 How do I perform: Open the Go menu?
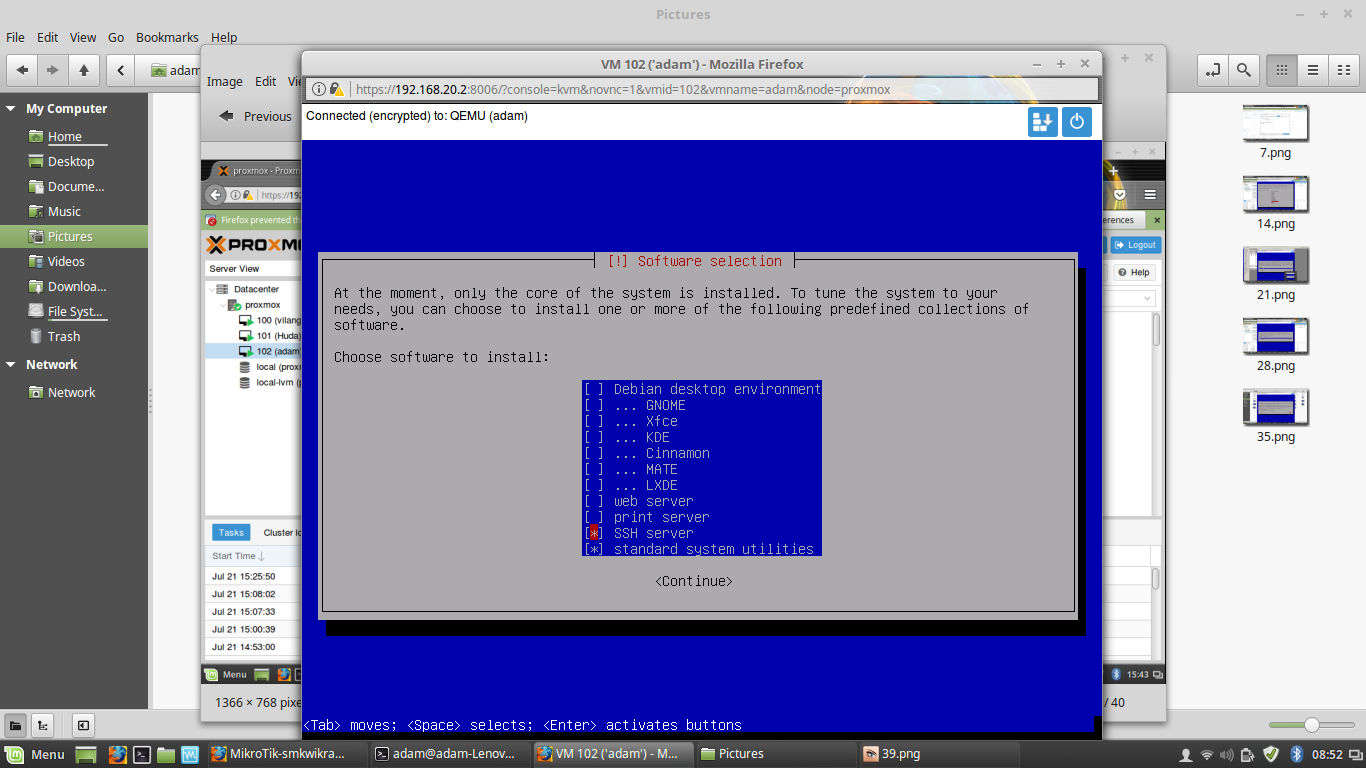click(x=116, y=37)
